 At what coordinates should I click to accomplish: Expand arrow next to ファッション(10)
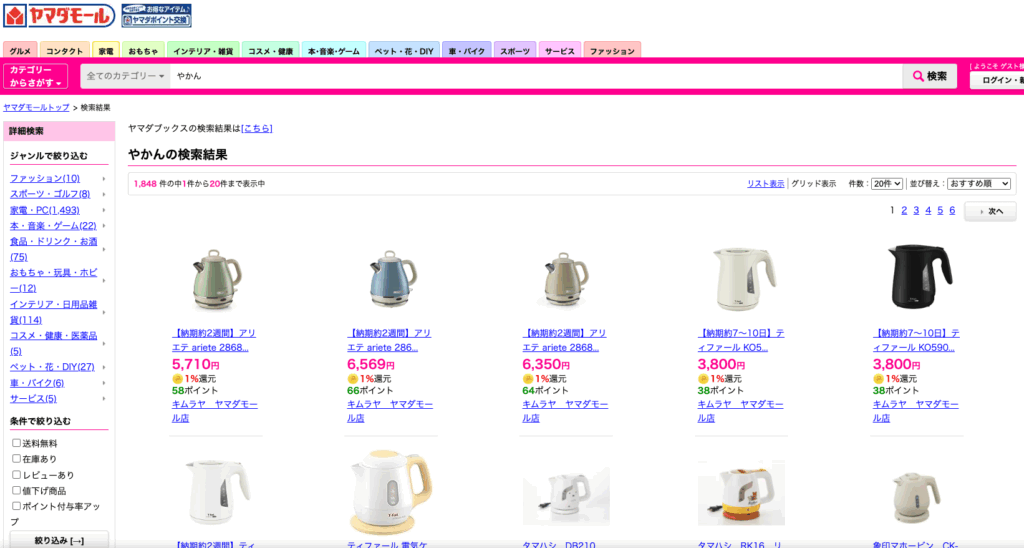(104, 179)
